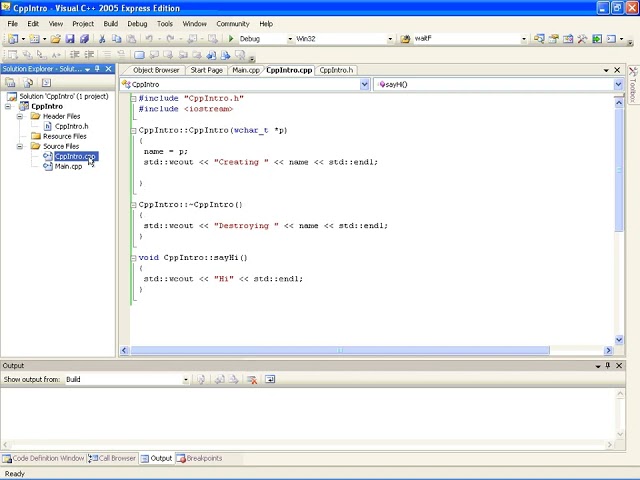640x480 pixels.
Task: Click the Add New Item toolbar icon
Action: pyautogui.click(x=35, y=39)
